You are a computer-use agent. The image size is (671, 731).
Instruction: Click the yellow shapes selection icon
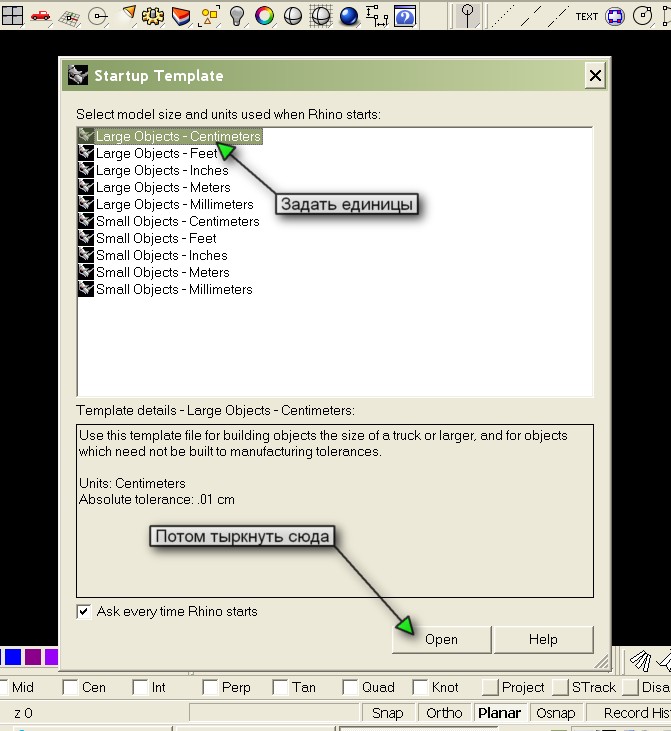click(209, 16)
